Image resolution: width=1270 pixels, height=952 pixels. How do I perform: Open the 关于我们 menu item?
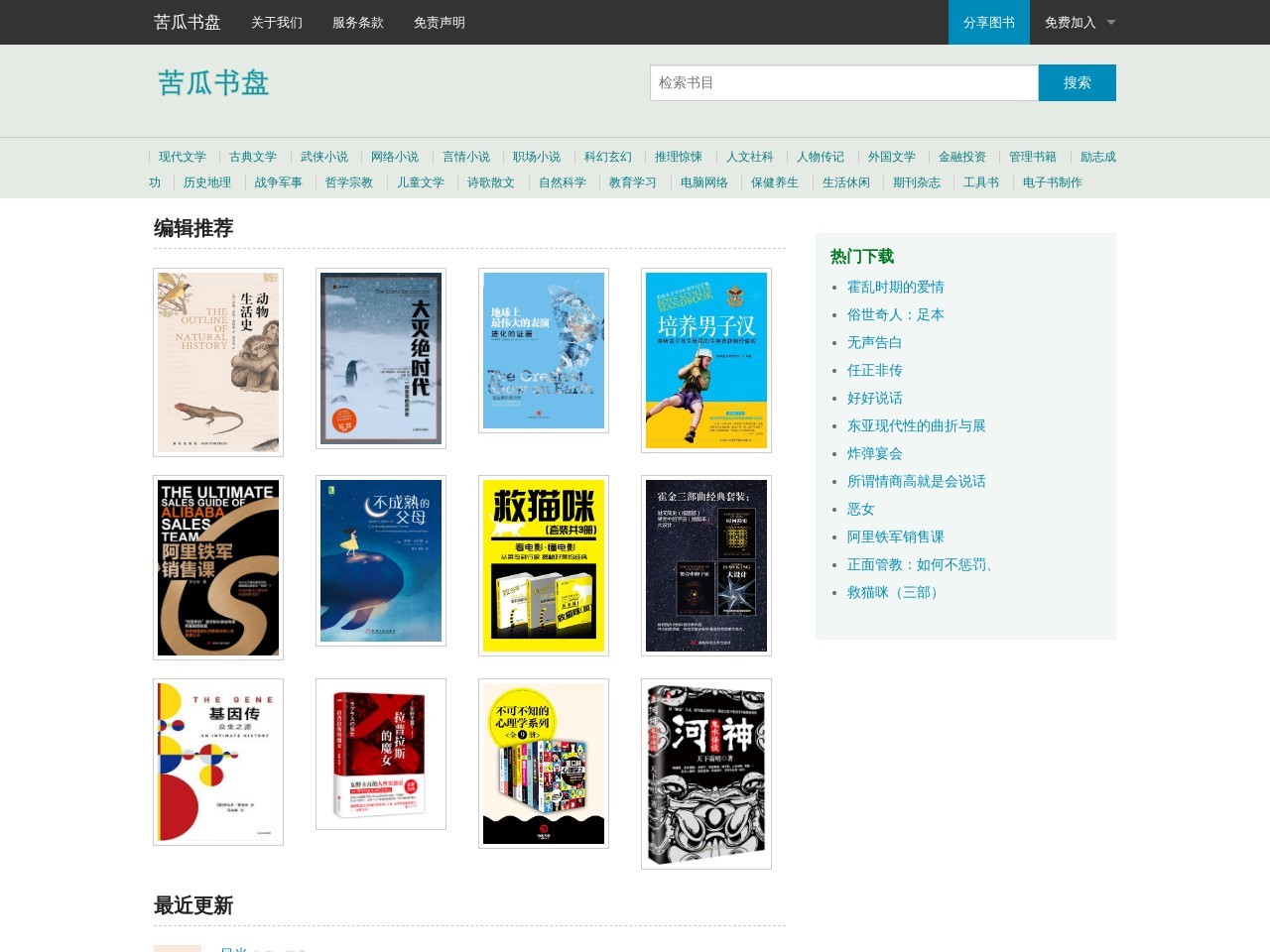[275, 22]
